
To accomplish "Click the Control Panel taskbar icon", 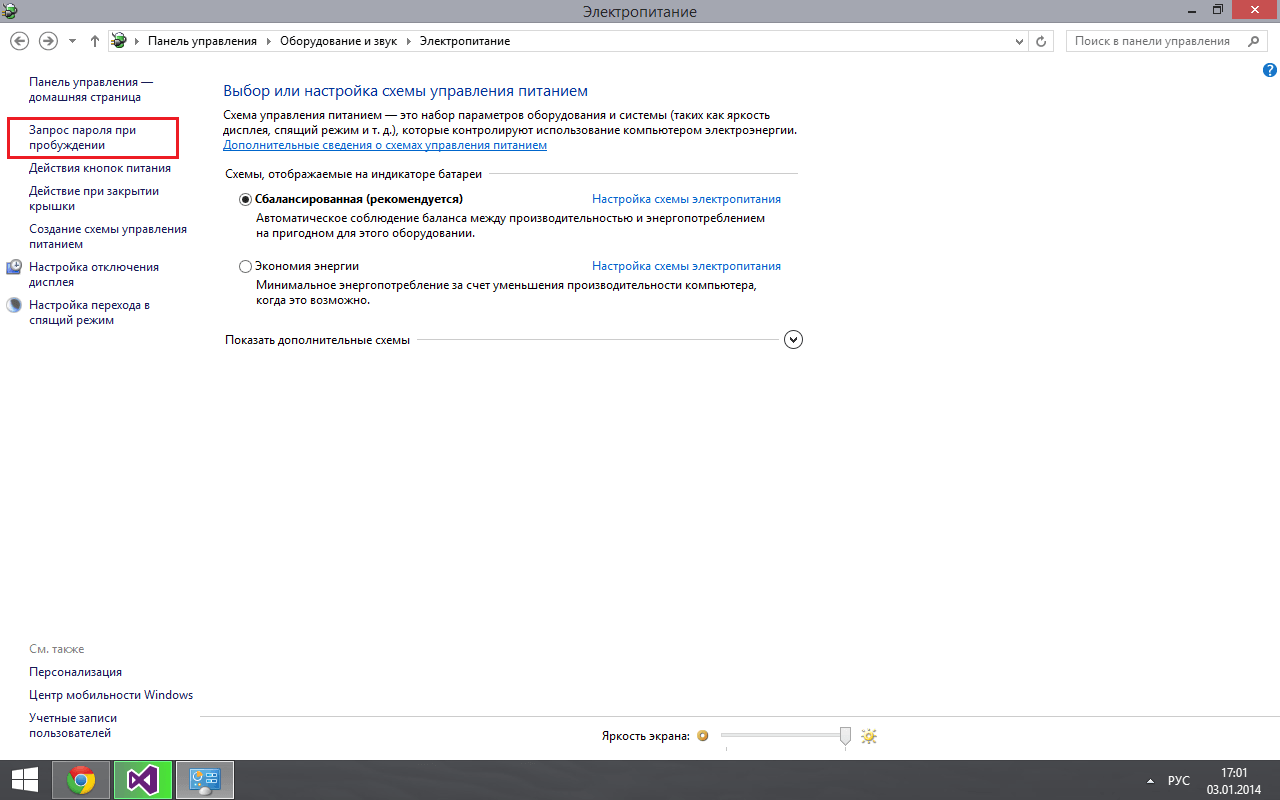I will click(205, 780).
